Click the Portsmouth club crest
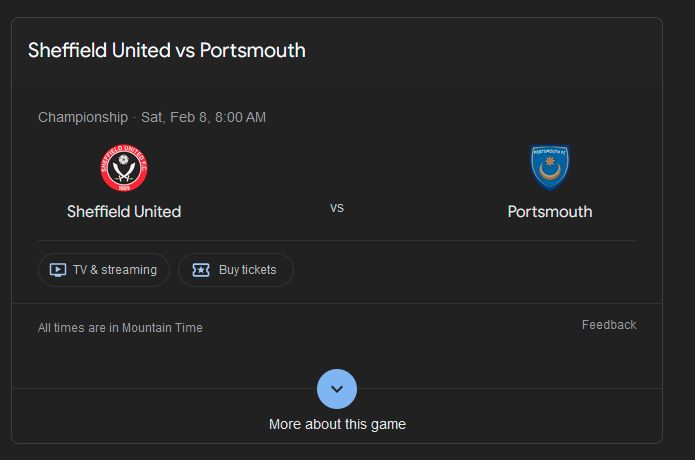Screen dimensions: 695x460 (549, 167)
